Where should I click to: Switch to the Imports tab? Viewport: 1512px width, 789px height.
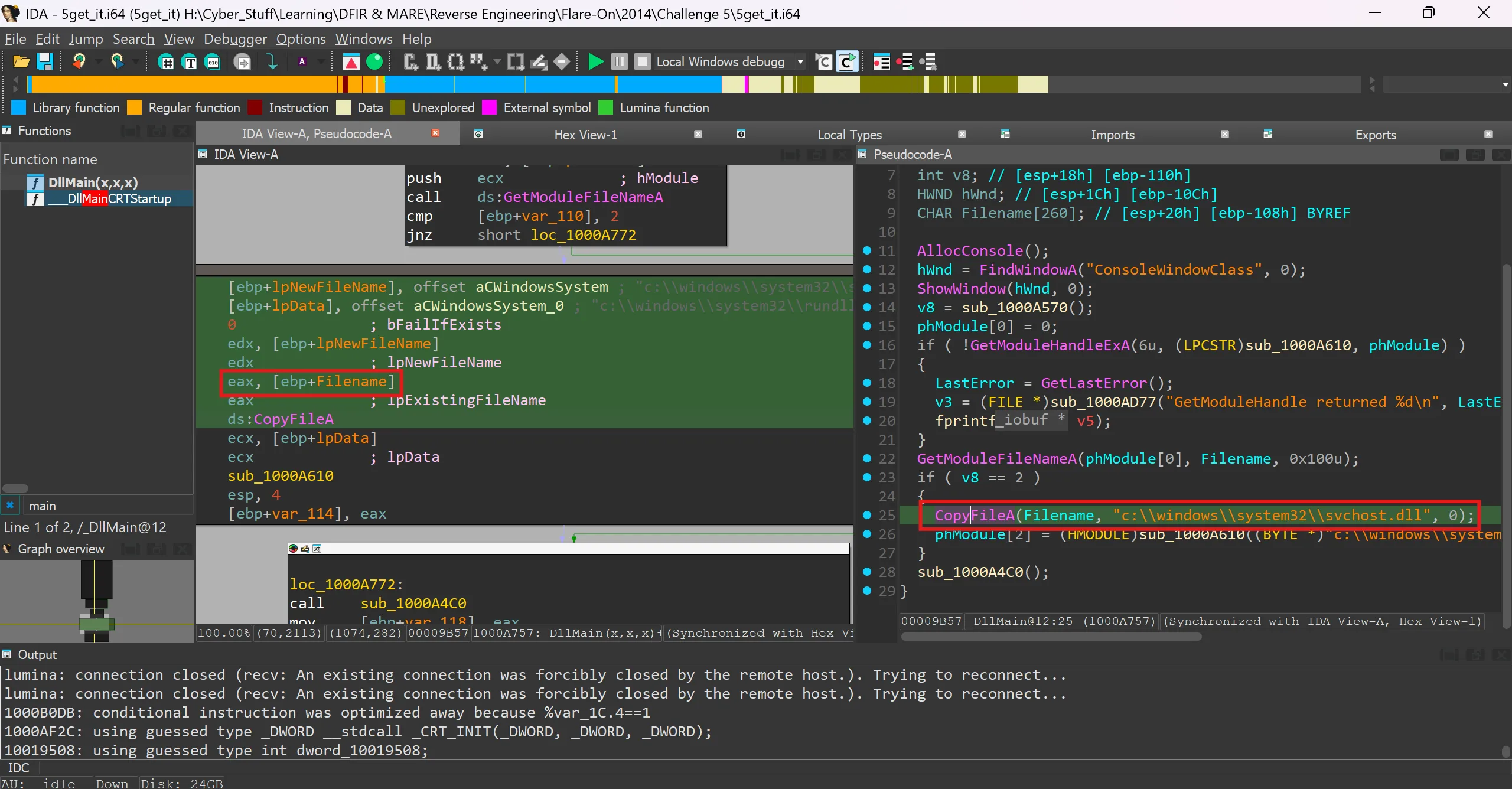click(1112, 135)
